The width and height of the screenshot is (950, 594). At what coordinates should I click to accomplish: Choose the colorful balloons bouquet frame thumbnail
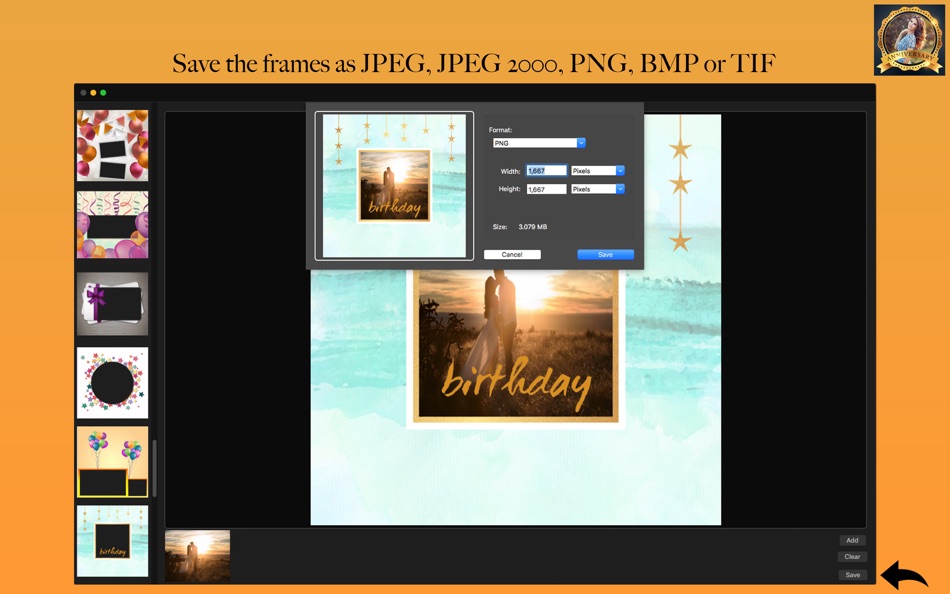coord(112,462)
